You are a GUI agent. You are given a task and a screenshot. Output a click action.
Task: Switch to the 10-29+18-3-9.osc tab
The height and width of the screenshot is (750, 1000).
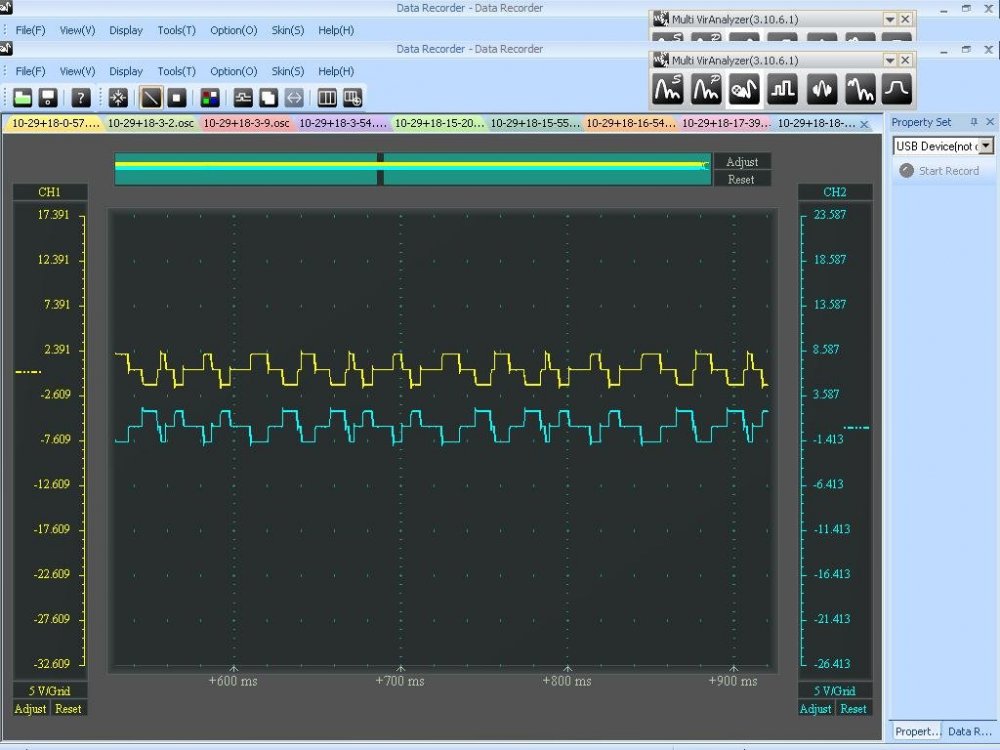point(246,123)
